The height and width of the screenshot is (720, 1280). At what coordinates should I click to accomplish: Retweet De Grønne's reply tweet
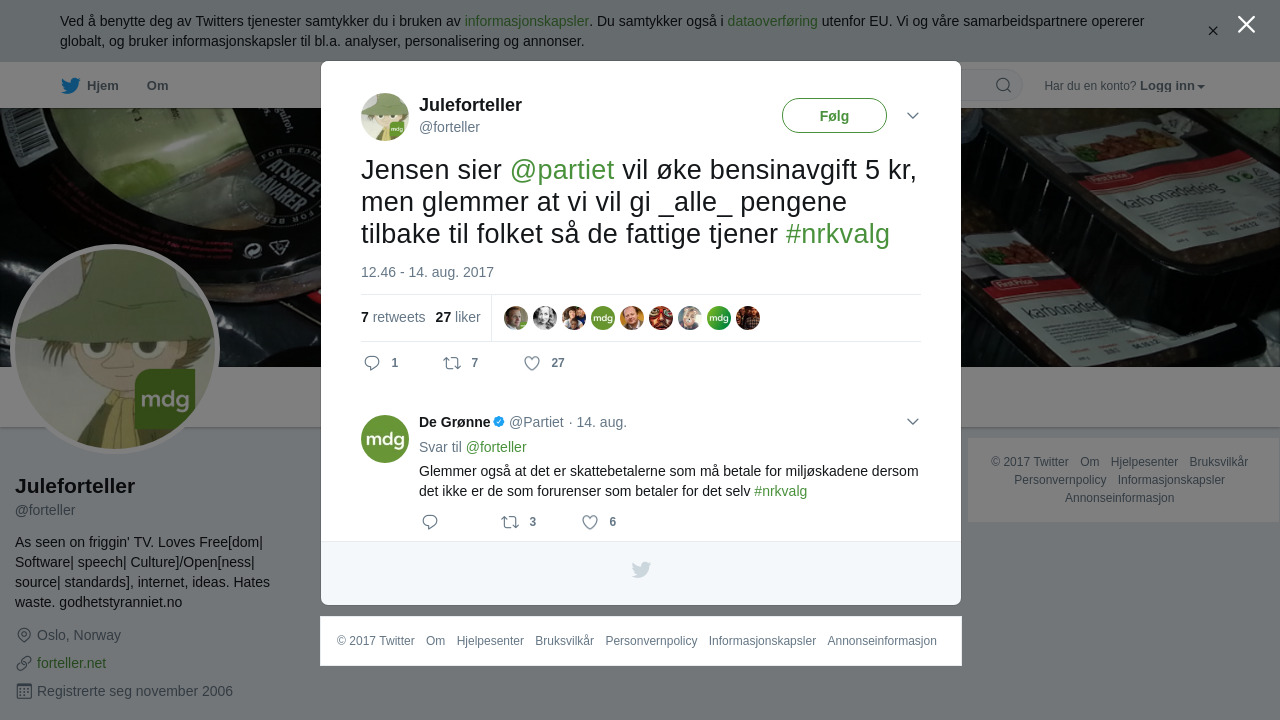[x=510, y=522]
